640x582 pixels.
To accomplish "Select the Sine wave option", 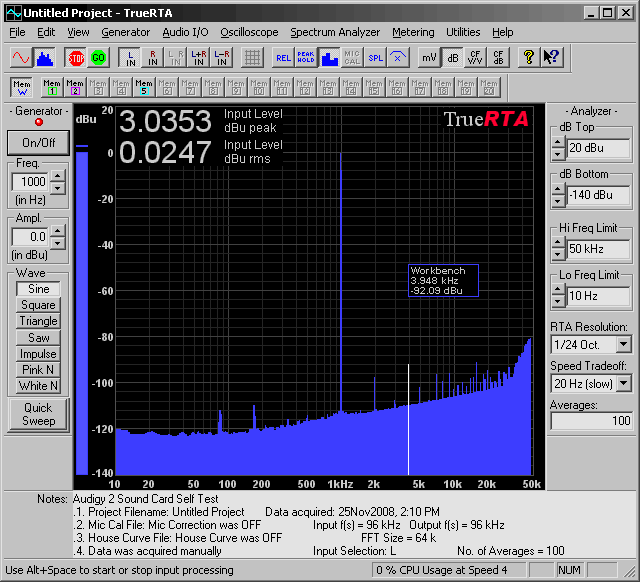I will [x=38, y=289].
